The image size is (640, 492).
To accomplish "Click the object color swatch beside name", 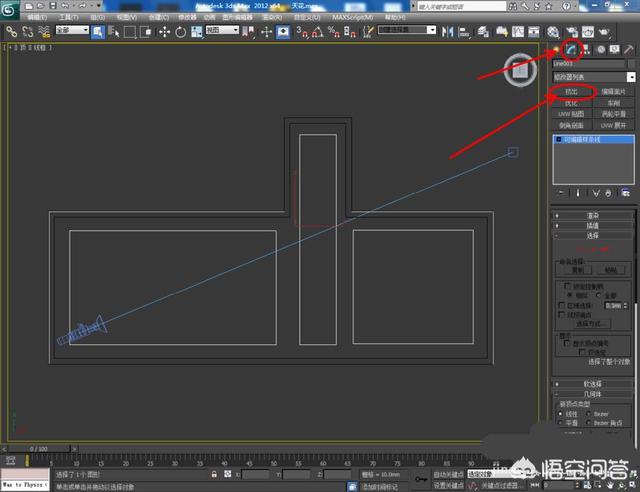I will (631, 64).
